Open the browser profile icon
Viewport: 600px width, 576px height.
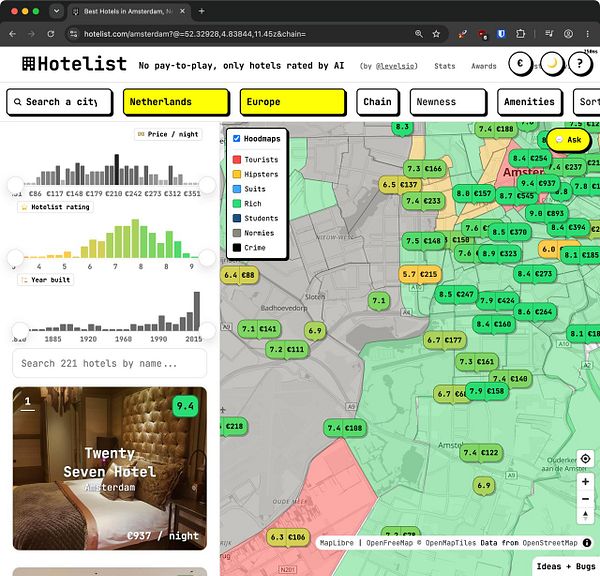568,34
